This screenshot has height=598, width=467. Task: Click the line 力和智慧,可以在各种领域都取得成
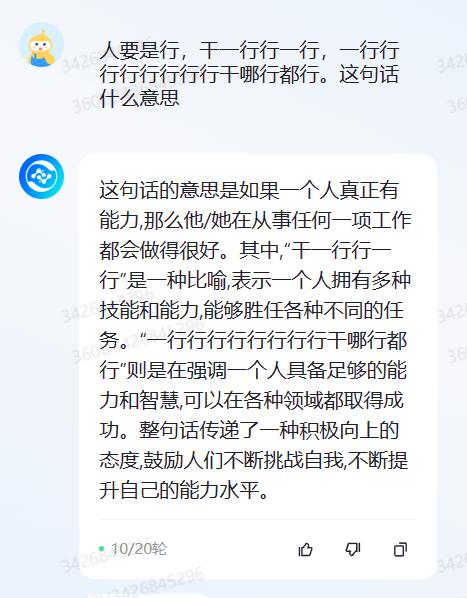252,400
